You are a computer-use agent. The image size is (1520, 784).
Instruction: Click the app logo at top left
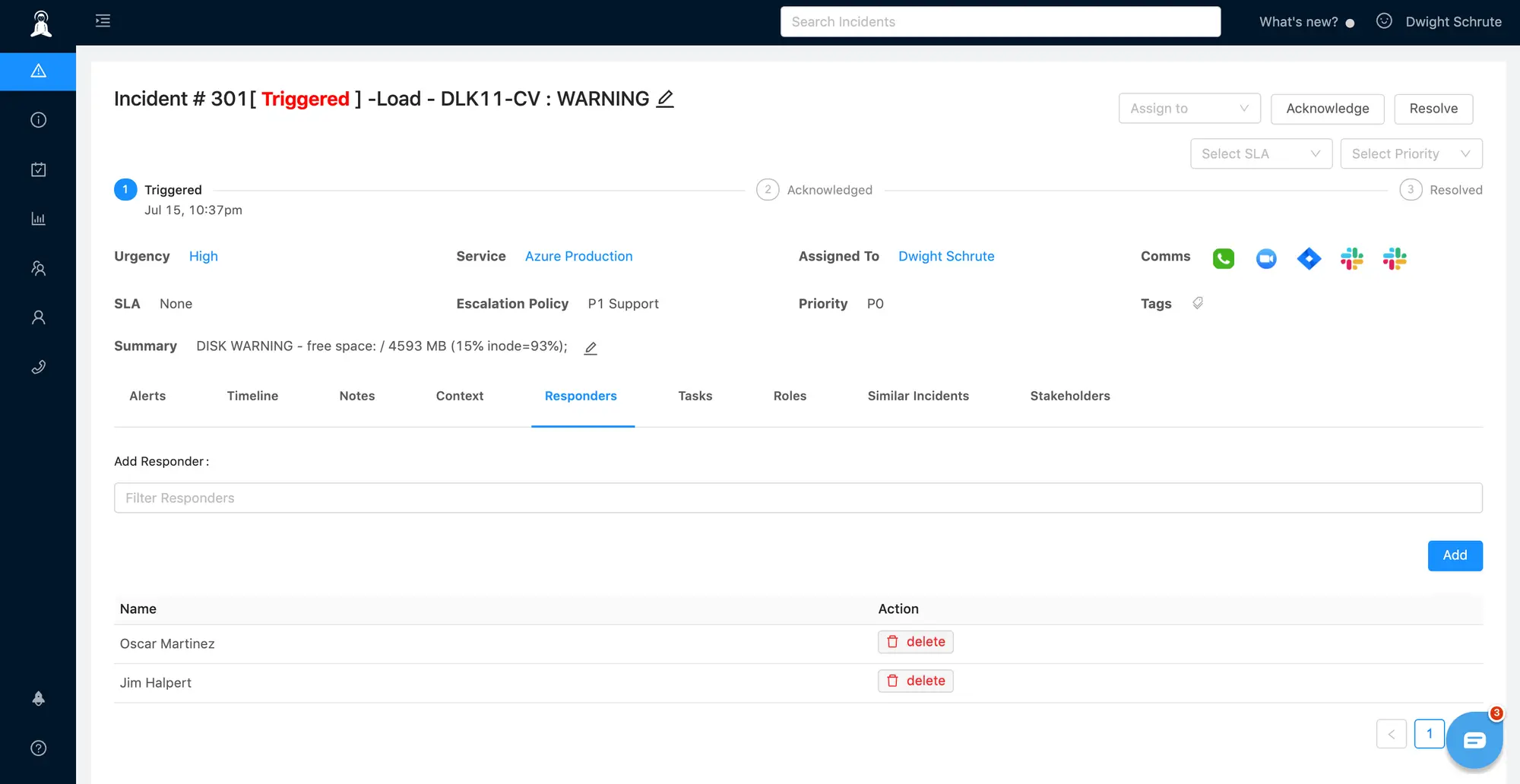[41, 24]
